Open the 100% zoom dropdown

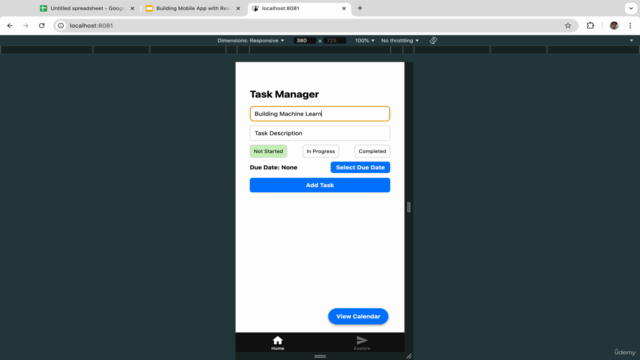click(364, 40)
